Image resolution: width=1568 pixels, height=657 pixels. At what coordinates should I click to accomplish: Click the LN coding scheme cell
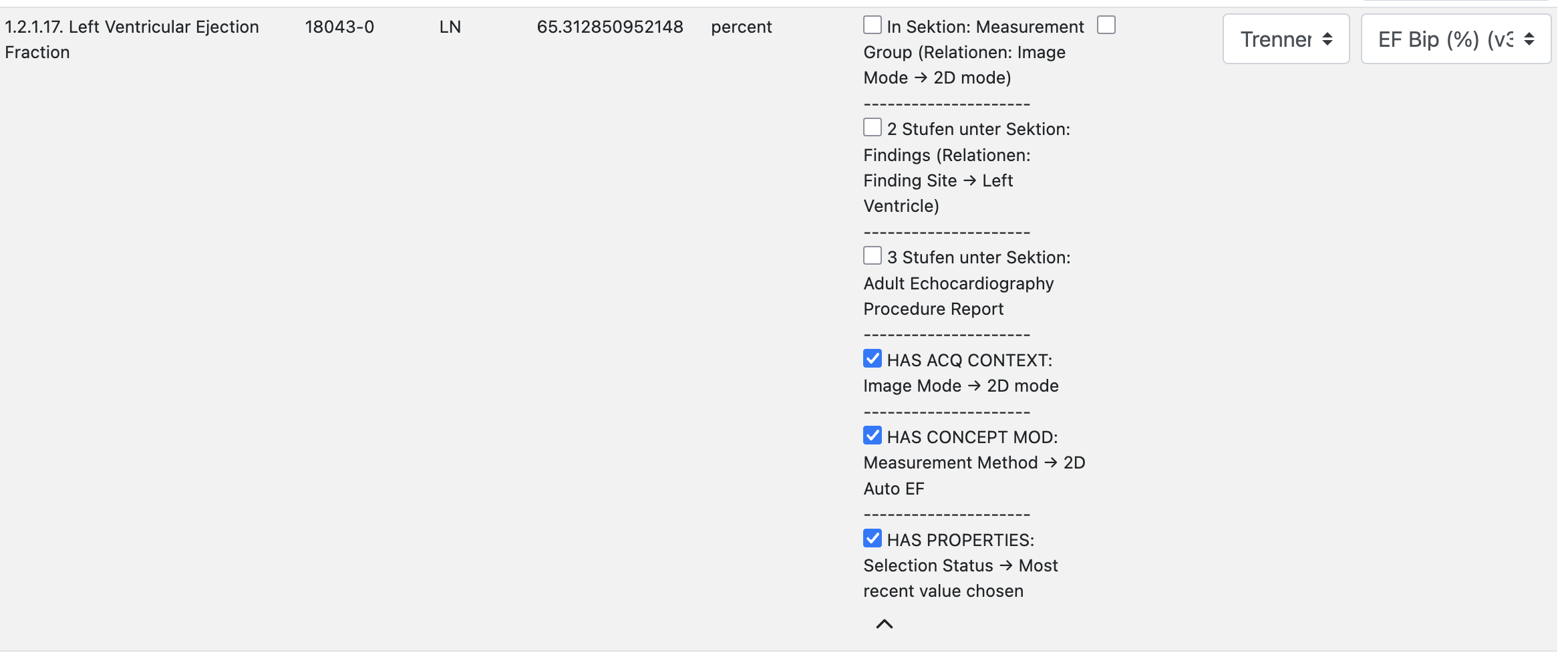point(450,27)
